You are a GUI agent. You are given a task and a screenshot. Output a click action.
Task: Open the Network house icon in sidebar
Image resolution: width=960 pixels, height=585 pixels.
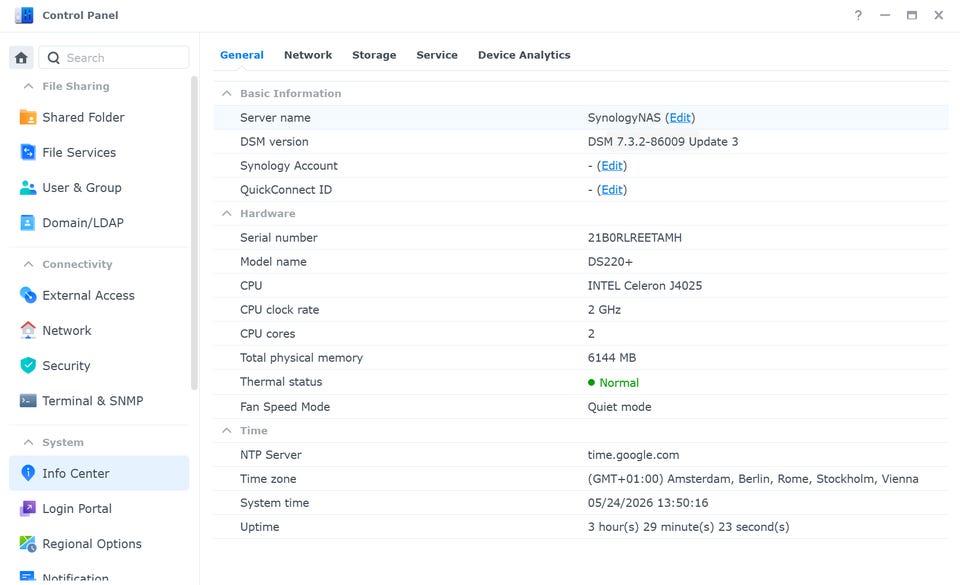(x=28, y=330)
